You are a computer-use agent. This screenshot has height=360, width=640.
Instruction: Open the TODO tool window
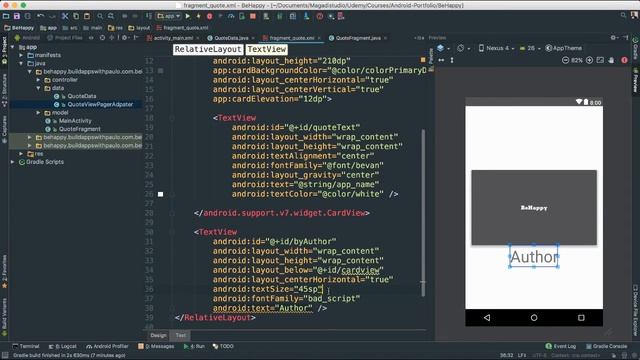[x=223, y=347]
